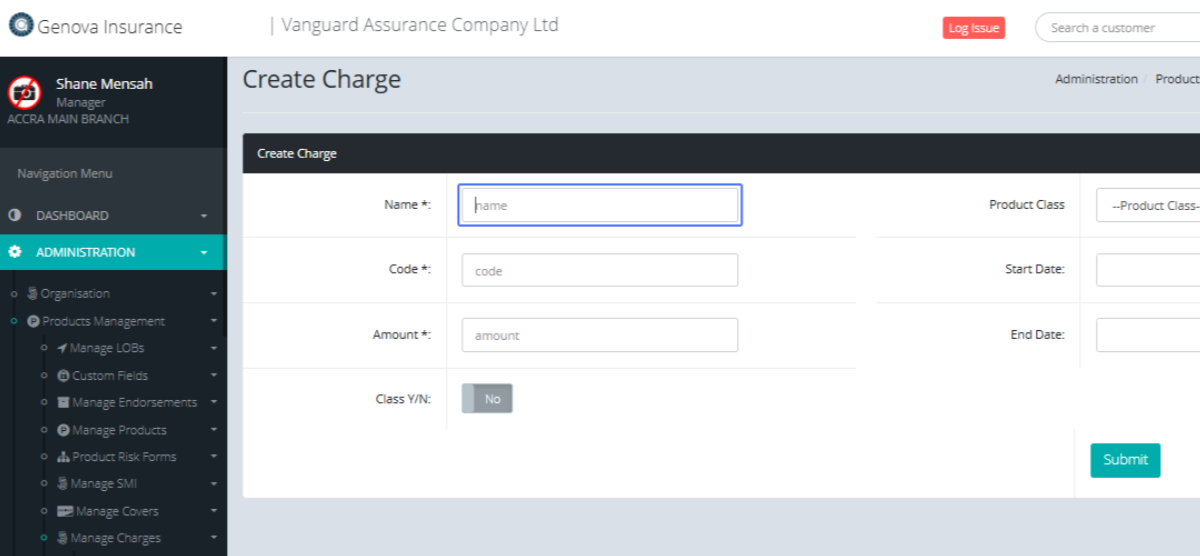The image size is (1200, 556).
Task: Click the user profile avatar picture
Action: click(x=24, y=92)
